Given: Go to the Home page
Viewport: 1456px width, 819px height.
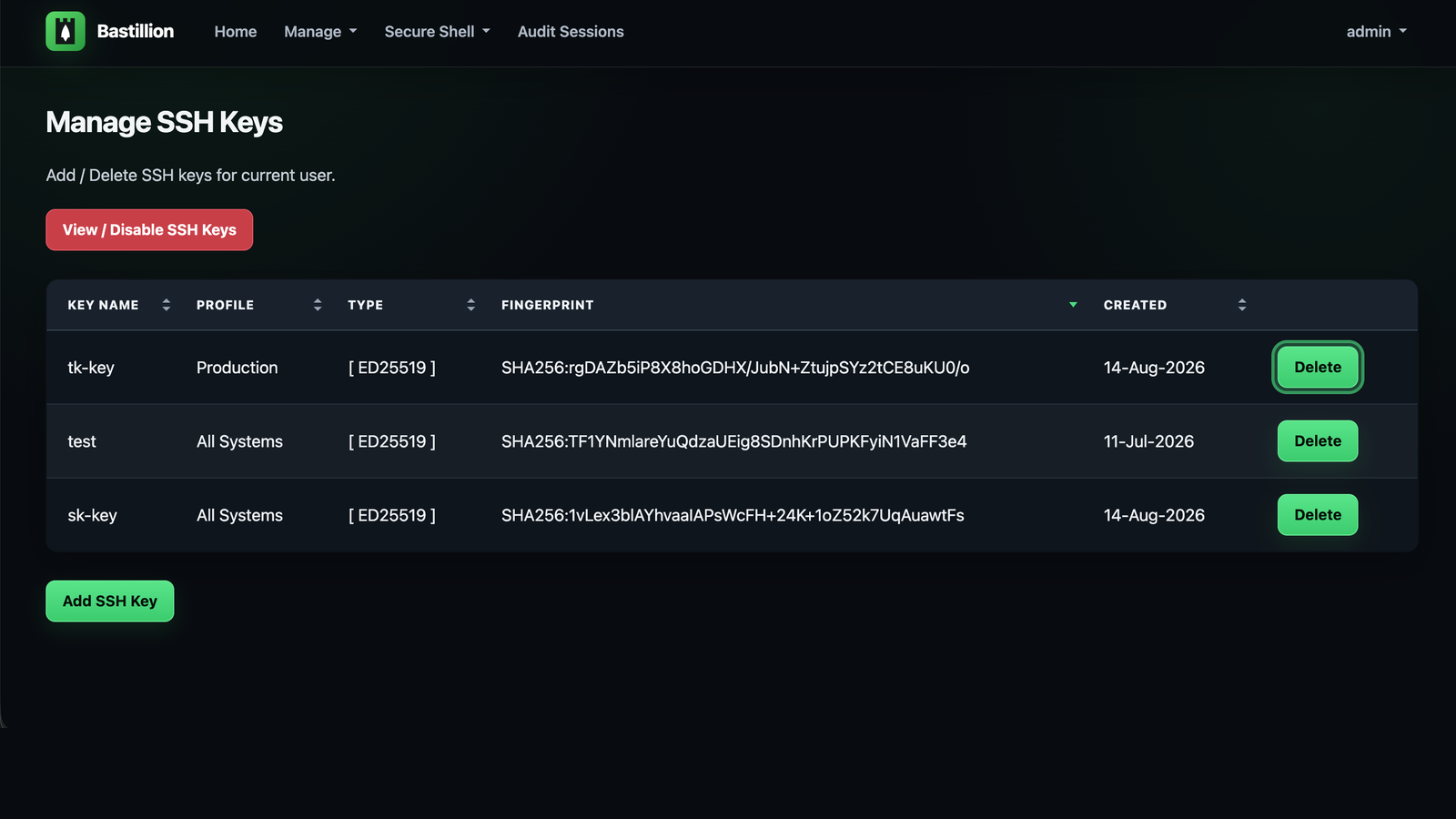Looking at the screenshot, I should (x=236, y=31).
